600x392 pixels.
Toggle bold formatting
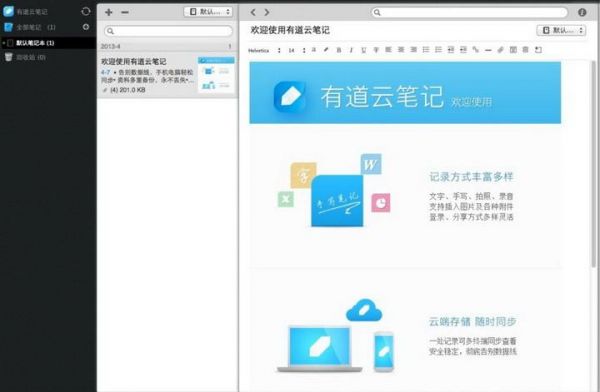(x=339, y=50)
